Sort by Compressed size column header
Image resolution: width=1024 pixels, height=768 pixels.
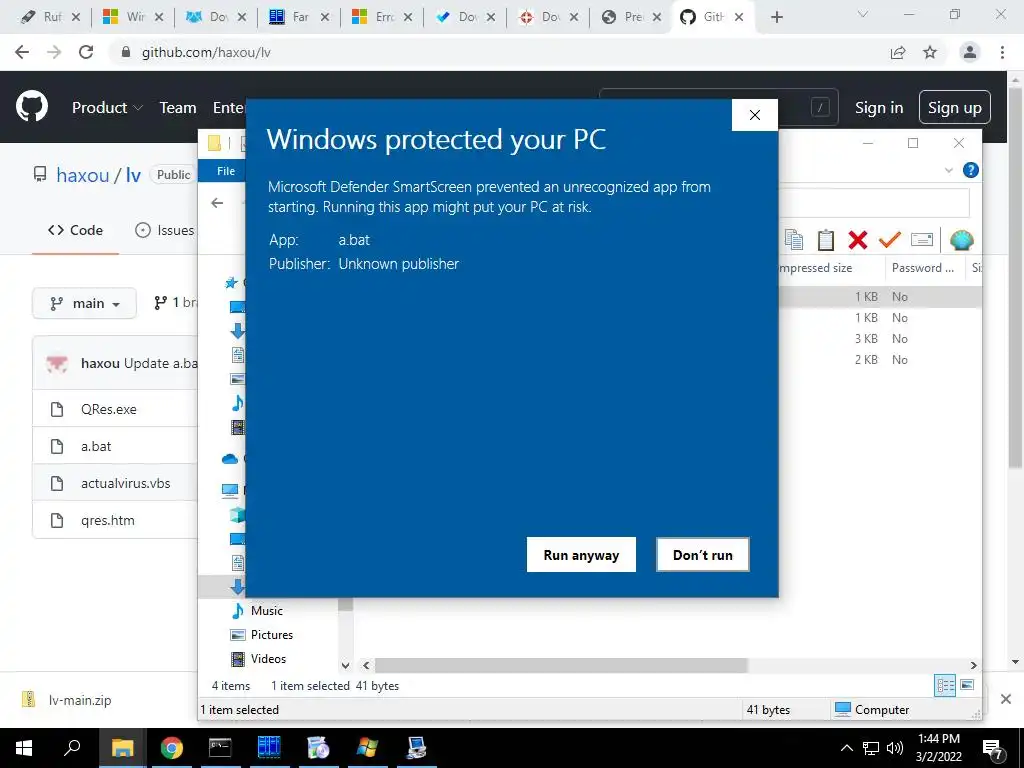click(816, 268)
